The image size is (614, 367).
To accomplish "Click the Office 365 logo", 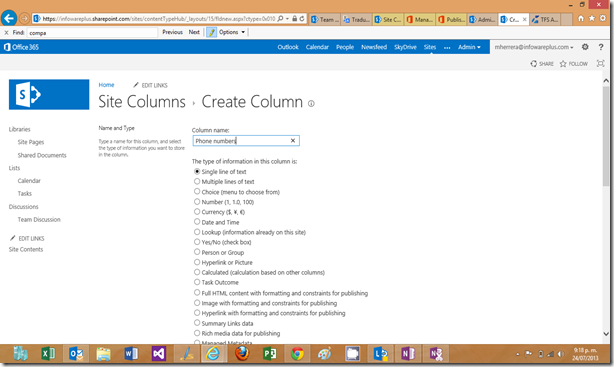I will [x=21, y=47].
